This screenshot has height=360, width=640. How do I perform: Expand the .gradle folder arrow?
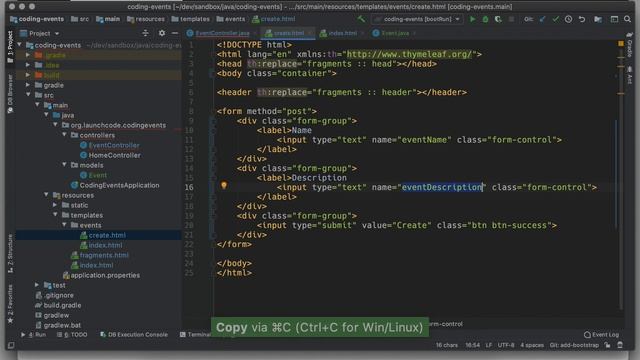pos(28,55)
